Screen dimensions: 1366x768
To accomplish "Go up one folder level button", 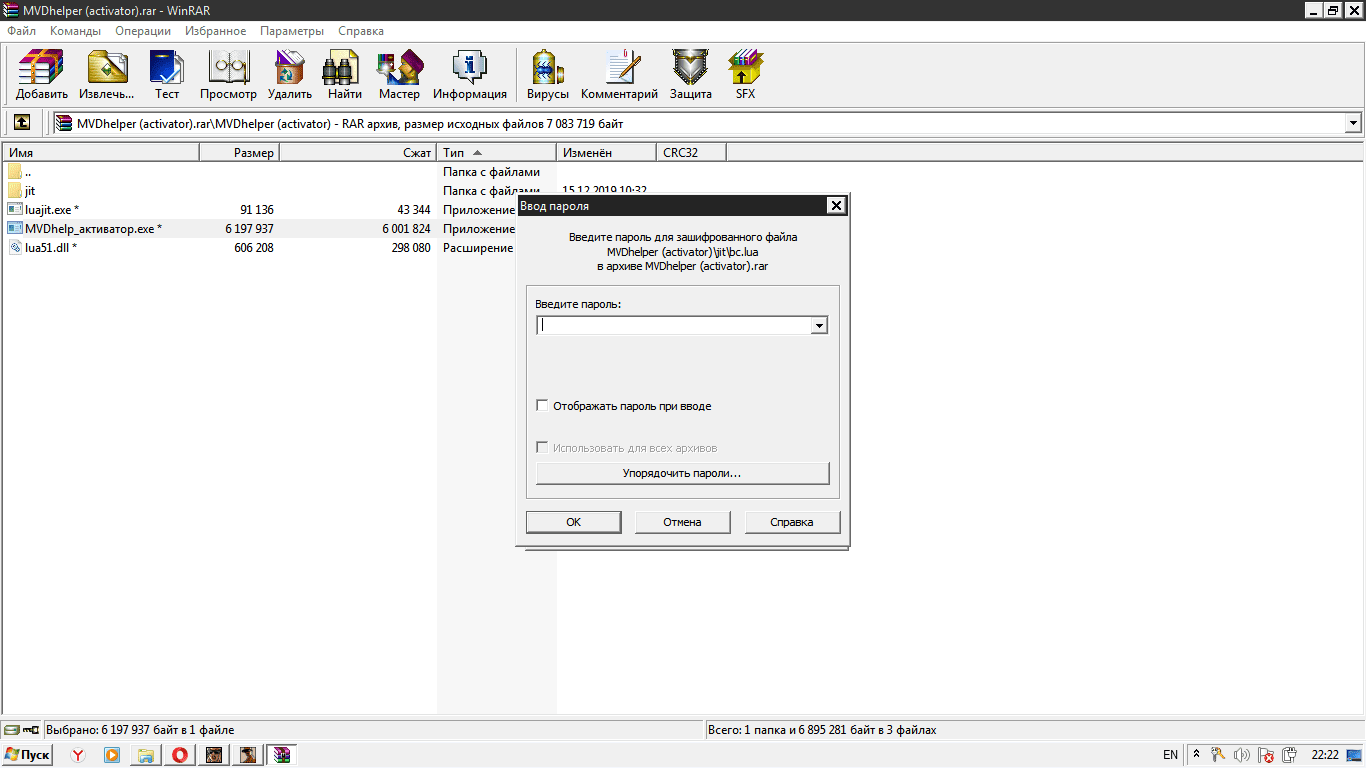I will pos(21,123).
